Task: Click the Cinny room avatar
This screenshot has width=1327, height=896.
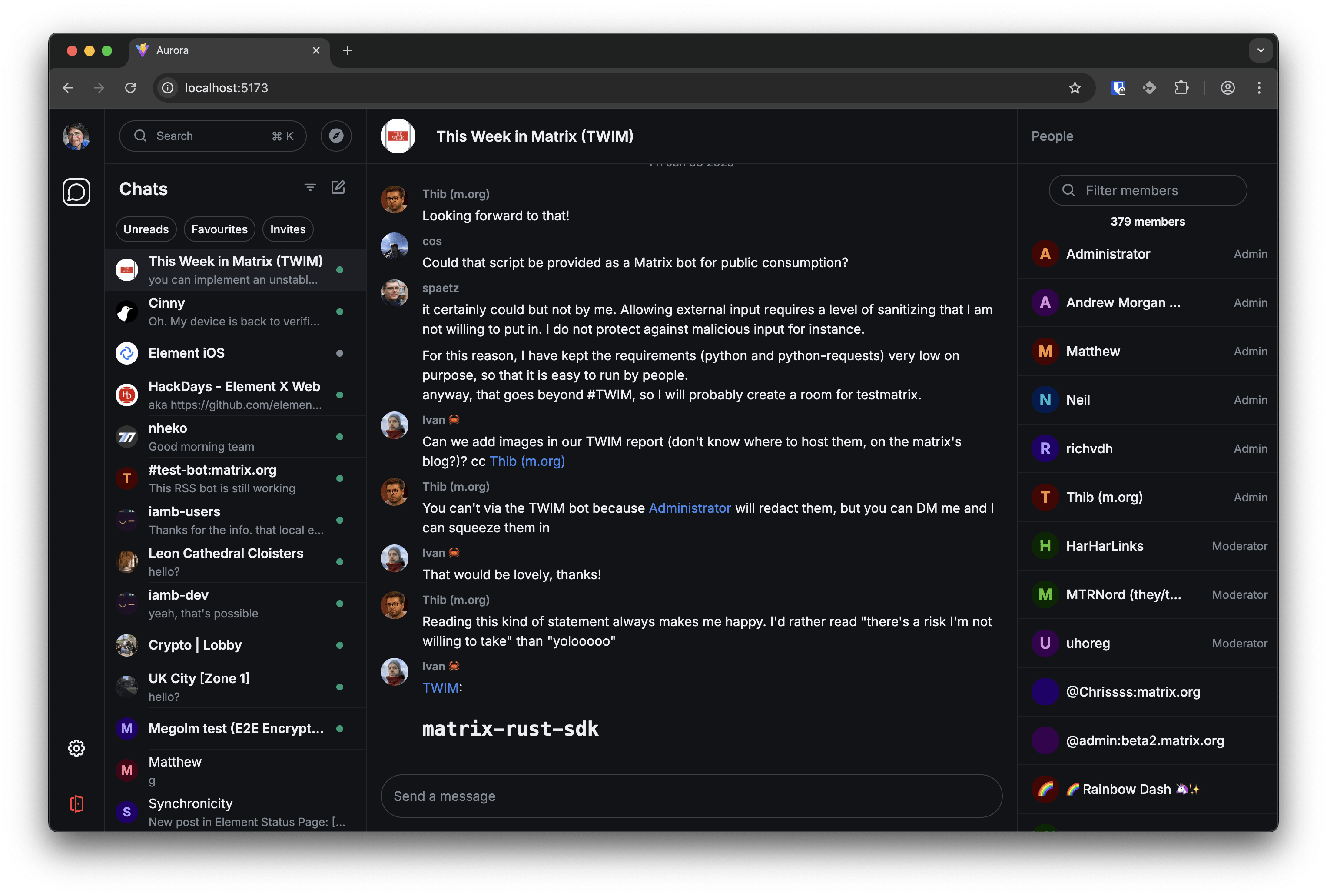Action: (127, 312)
